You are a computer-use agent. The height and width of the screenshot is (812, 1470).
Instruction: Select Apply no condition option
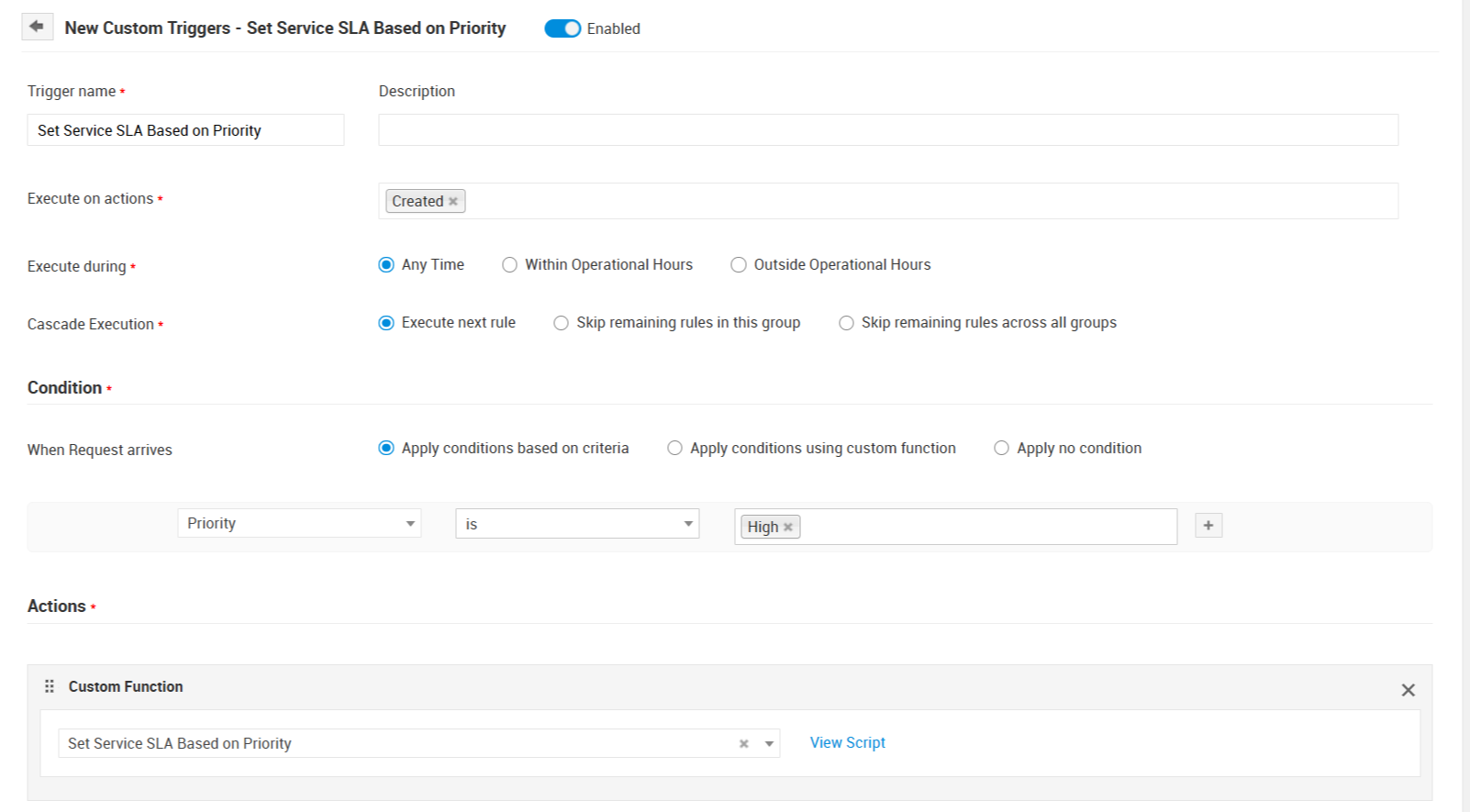tap(1002, 449)
